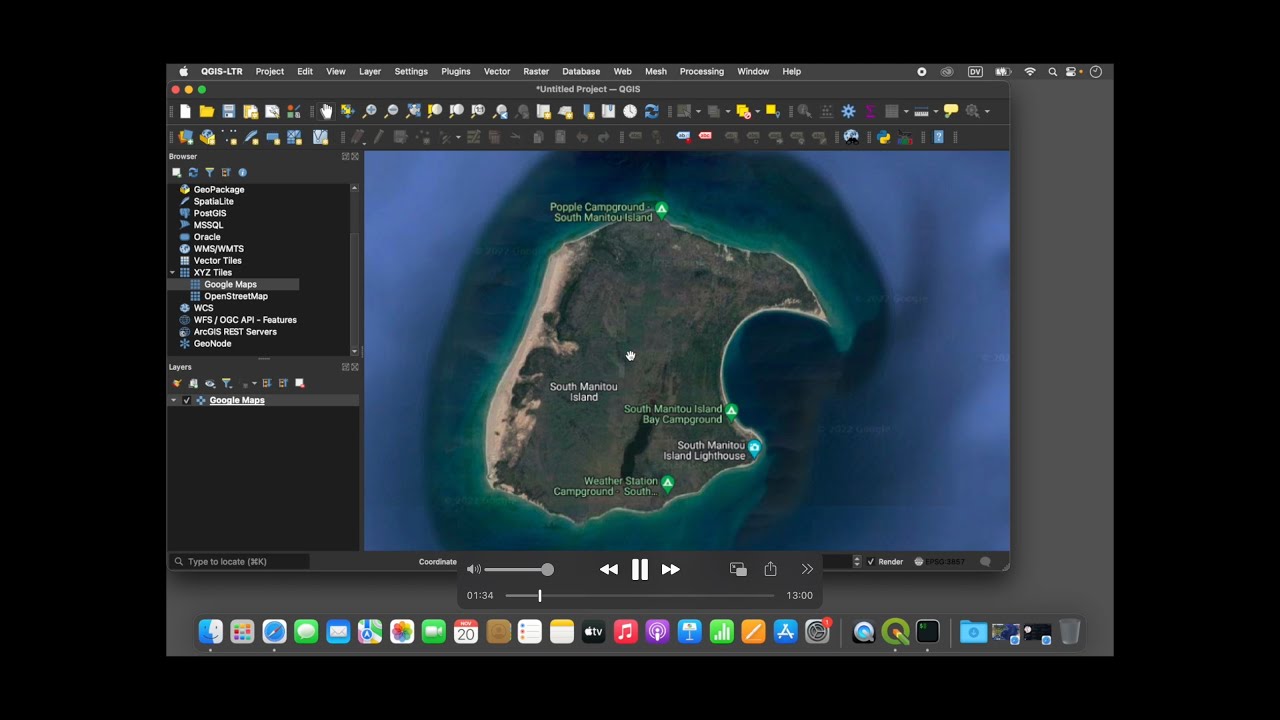Click the New SpatiaLite Layer feather icon
Viewport: 1280px width, 720px height.
(250, 137)
